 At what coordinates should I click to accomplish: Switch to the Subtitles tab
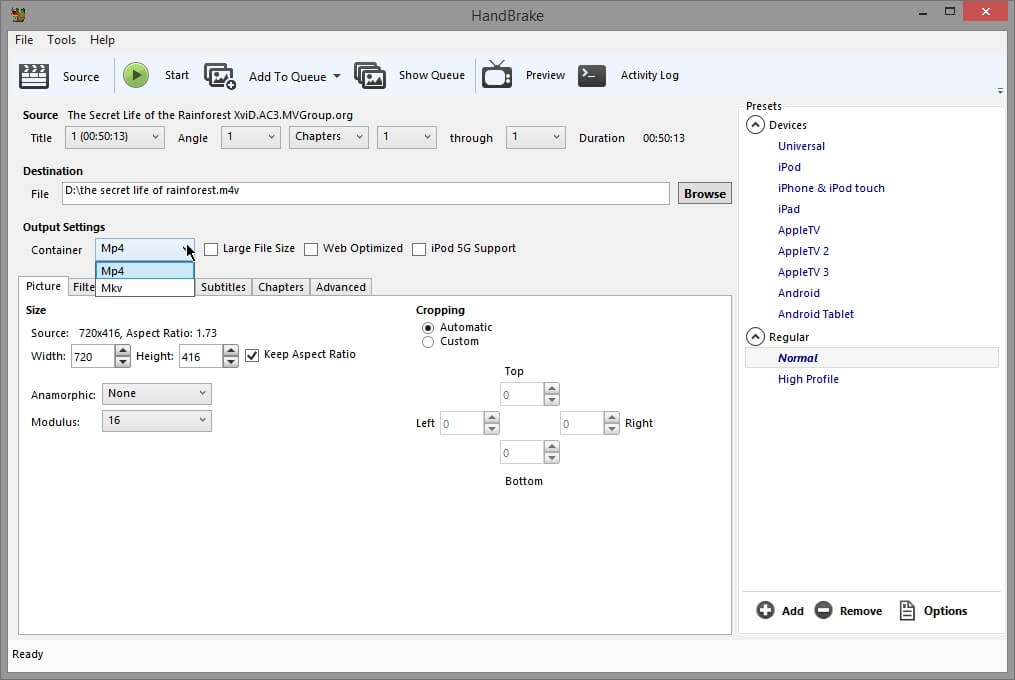pyautogui.click(x=223, y=287)
